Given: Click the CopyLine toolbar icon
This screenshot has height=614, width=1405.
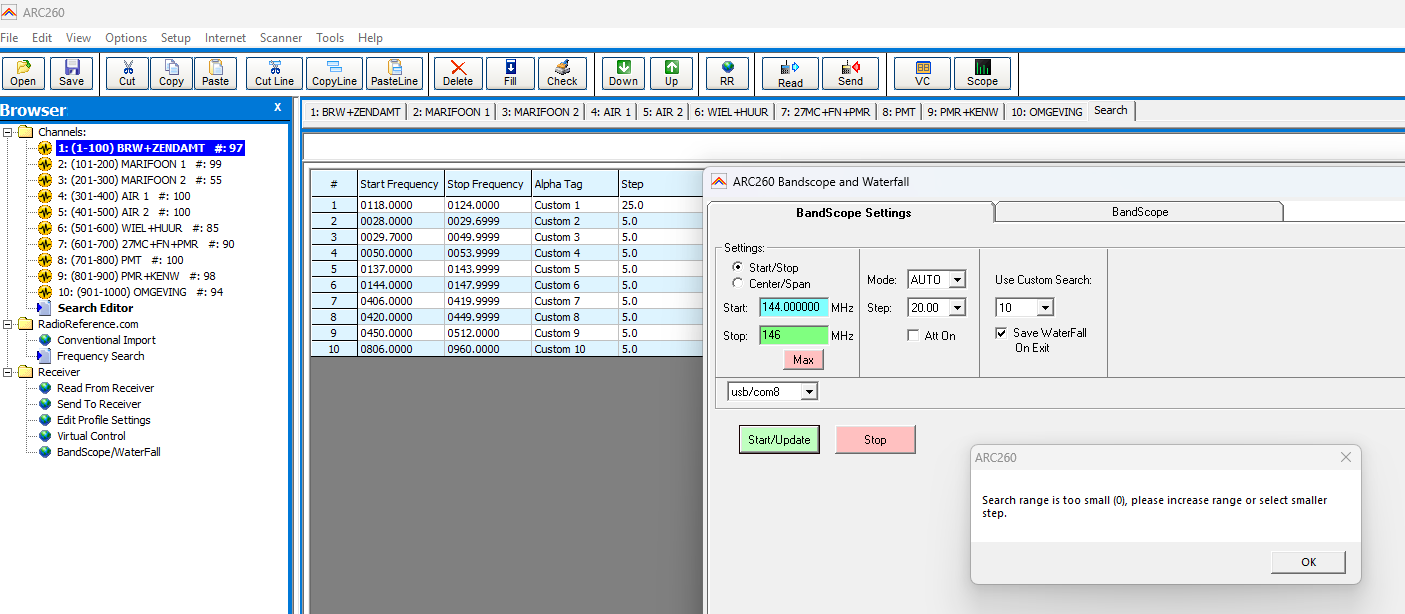Looking at the screenshot, I should 334,73.
